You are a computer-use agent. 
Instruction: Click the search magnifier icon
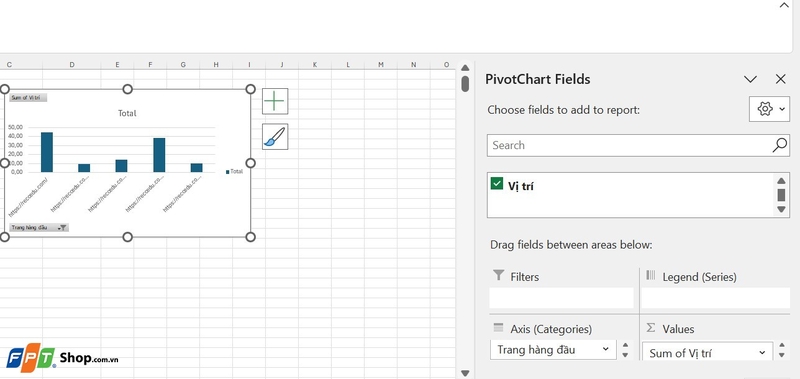pyautogui.click(x=779, y=145)
